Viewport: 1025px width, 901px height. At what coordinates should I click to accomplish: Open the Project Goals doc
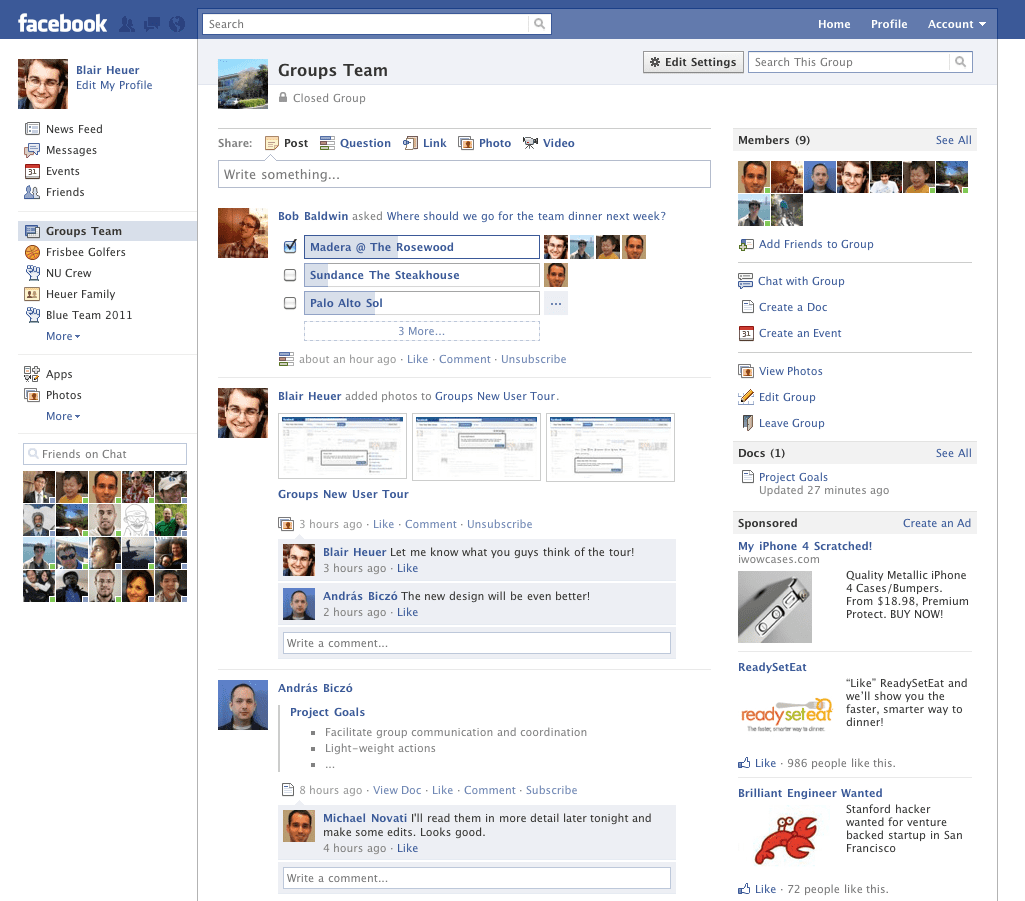[x=793, y=477]
